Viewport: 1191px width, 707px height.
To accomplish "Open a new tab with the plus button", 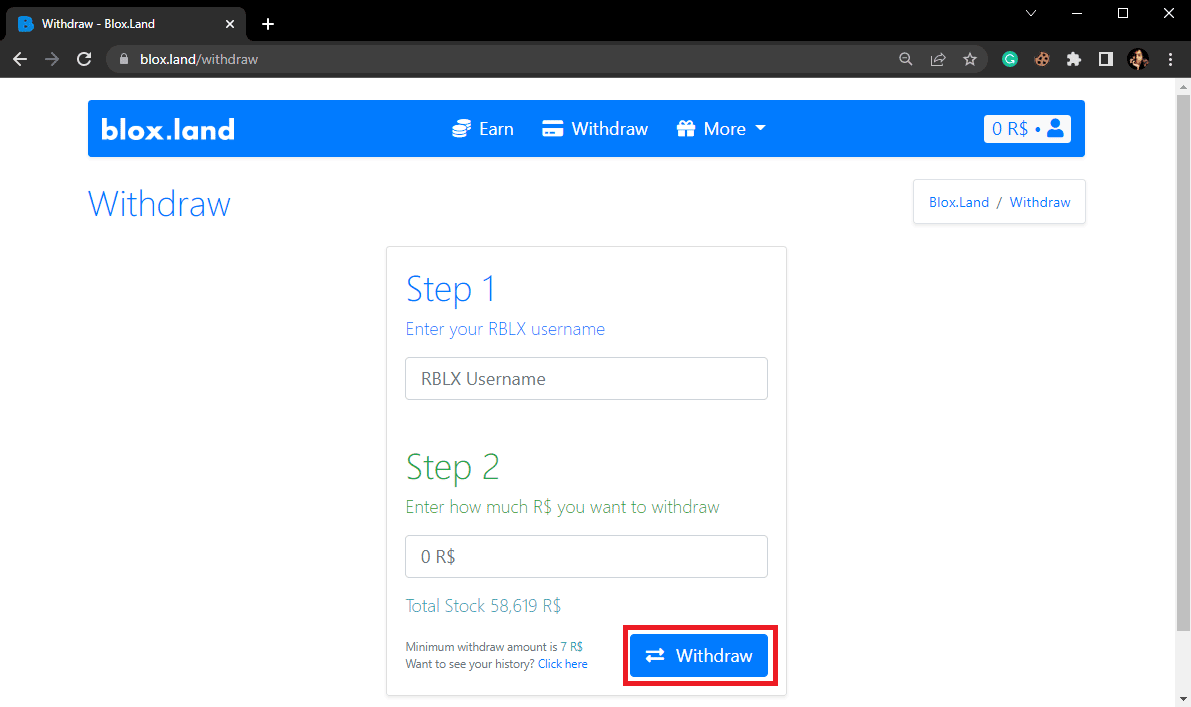I will tap(267, 24).
